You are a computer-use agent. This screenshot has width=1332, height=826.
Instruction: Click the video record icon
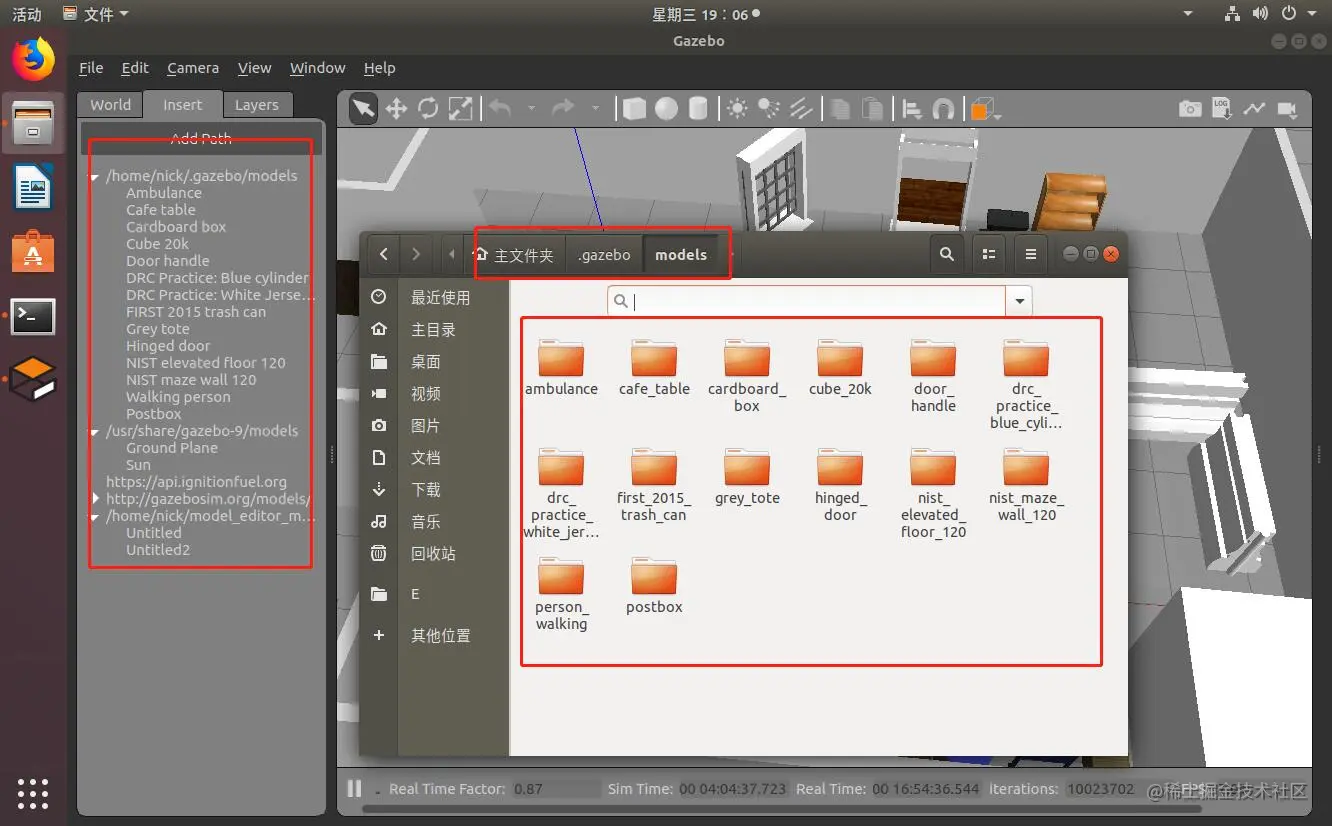(x=1286, y=109)
